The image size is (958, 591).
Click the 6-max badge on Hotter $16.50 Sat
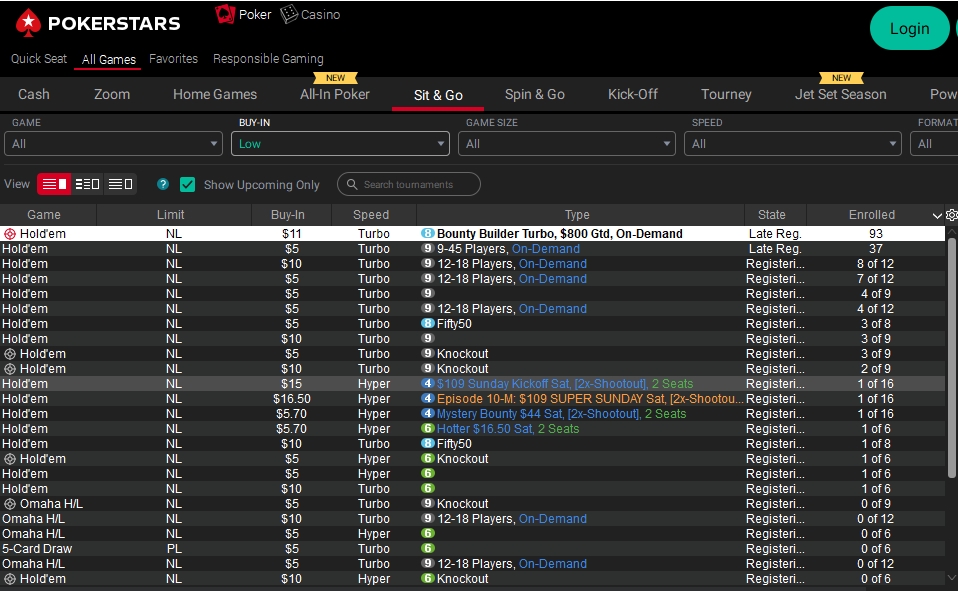[x=428, y=428]
